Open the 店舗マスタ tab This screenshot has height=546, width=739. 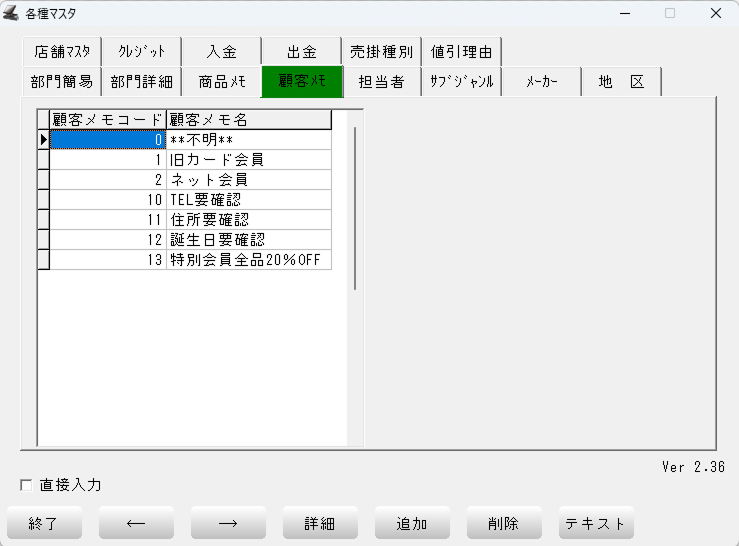61,51
